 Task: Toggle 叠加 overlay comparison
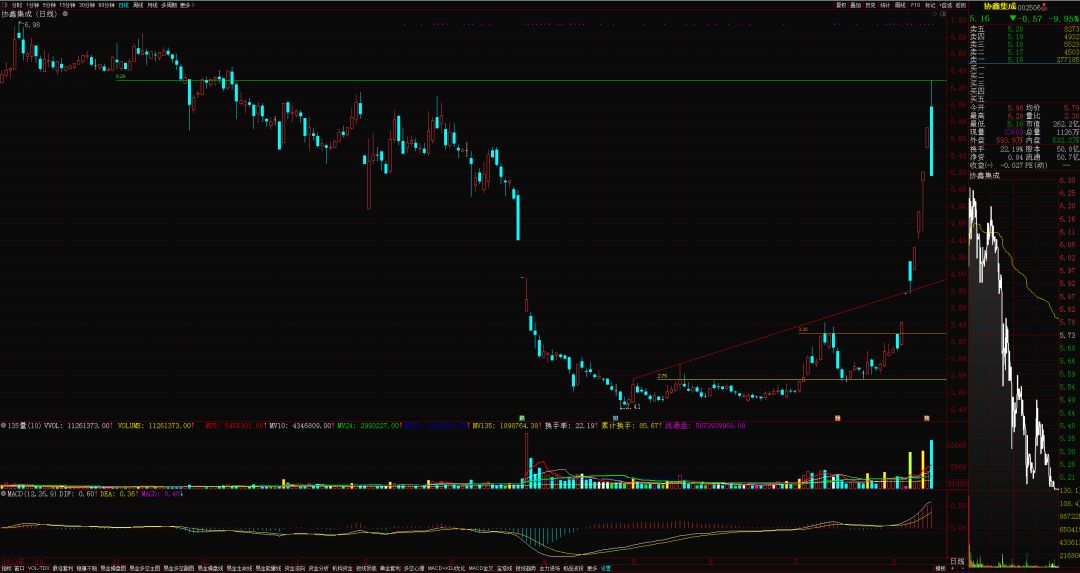pyautogui.click(x=855, y=5)
